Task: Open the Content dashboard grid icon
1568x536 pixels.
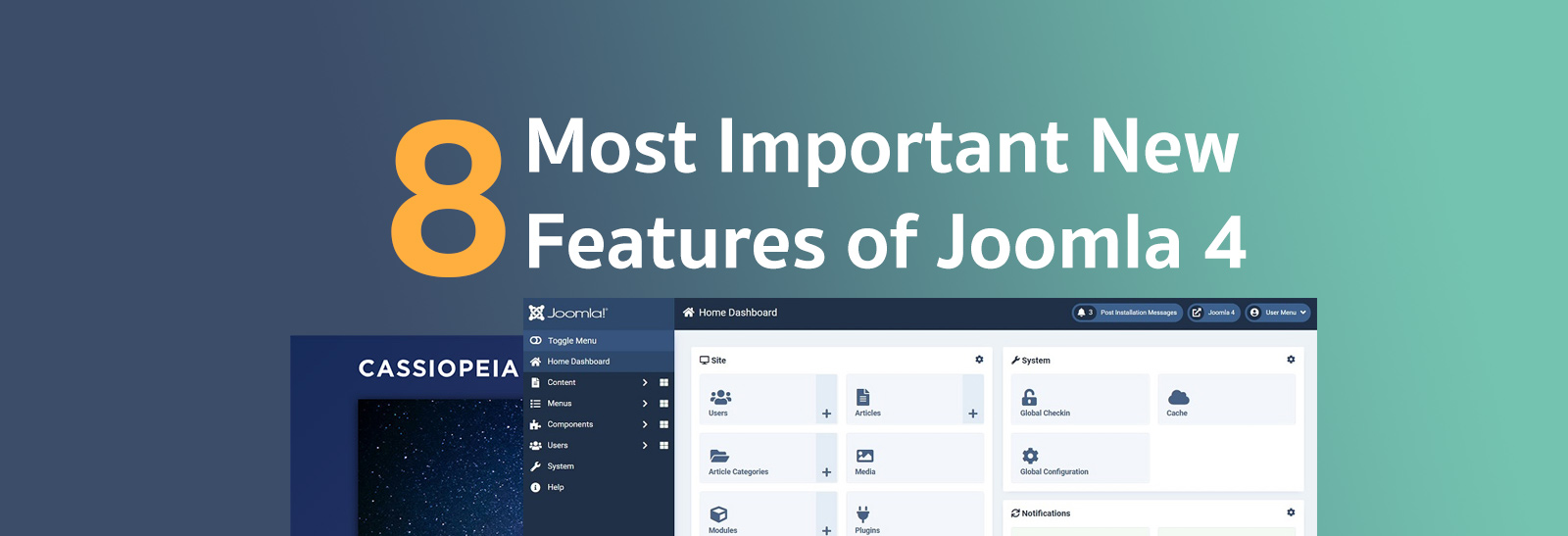Action: [663, 382]
